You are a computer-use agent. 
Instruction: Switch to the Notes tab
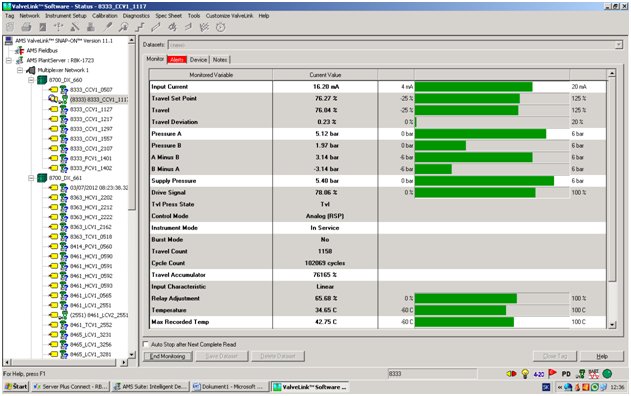(220, 60)
